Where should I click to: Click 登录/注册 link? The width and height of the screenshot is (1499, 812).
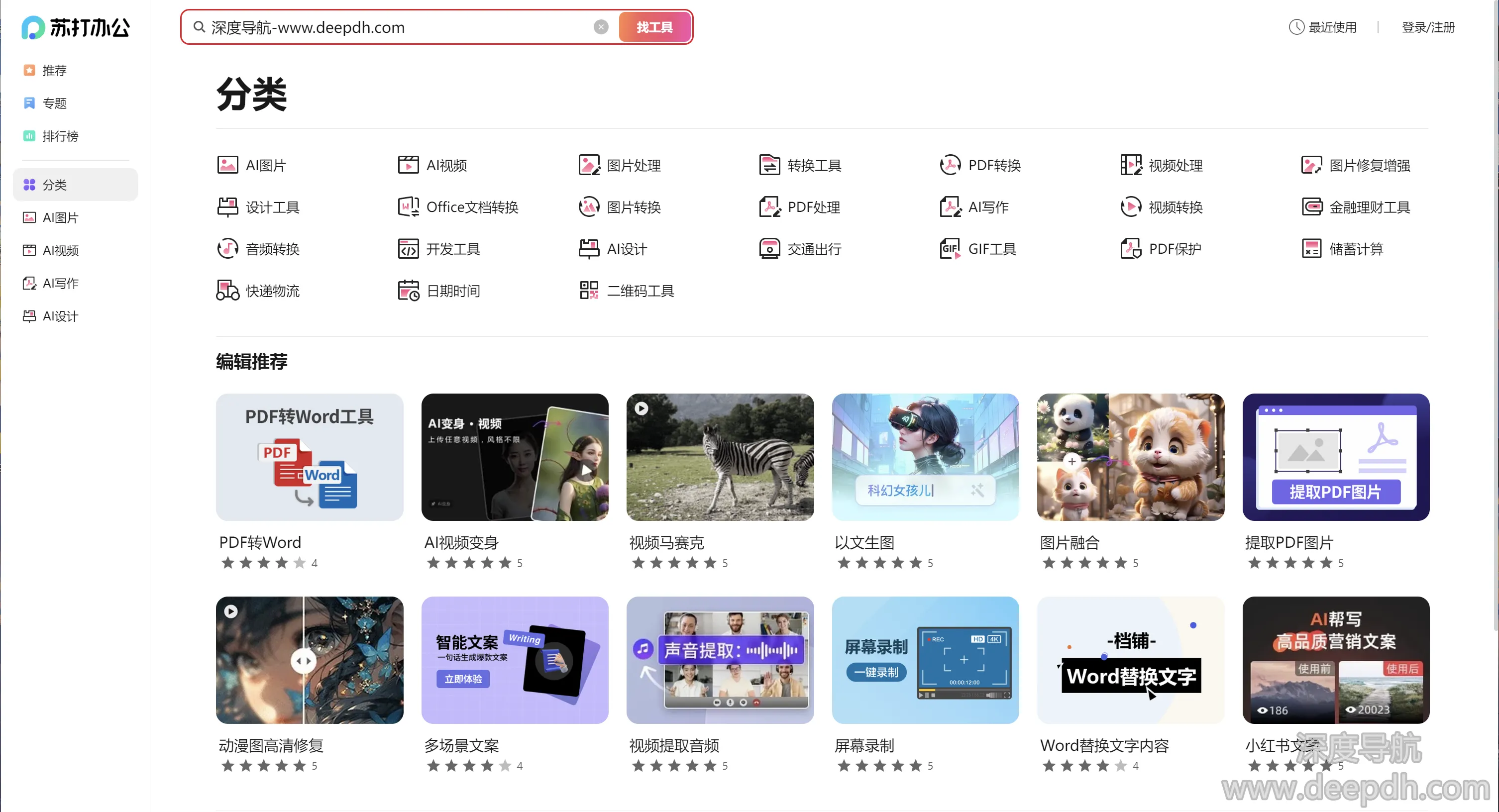click(x=1428, y=27)
